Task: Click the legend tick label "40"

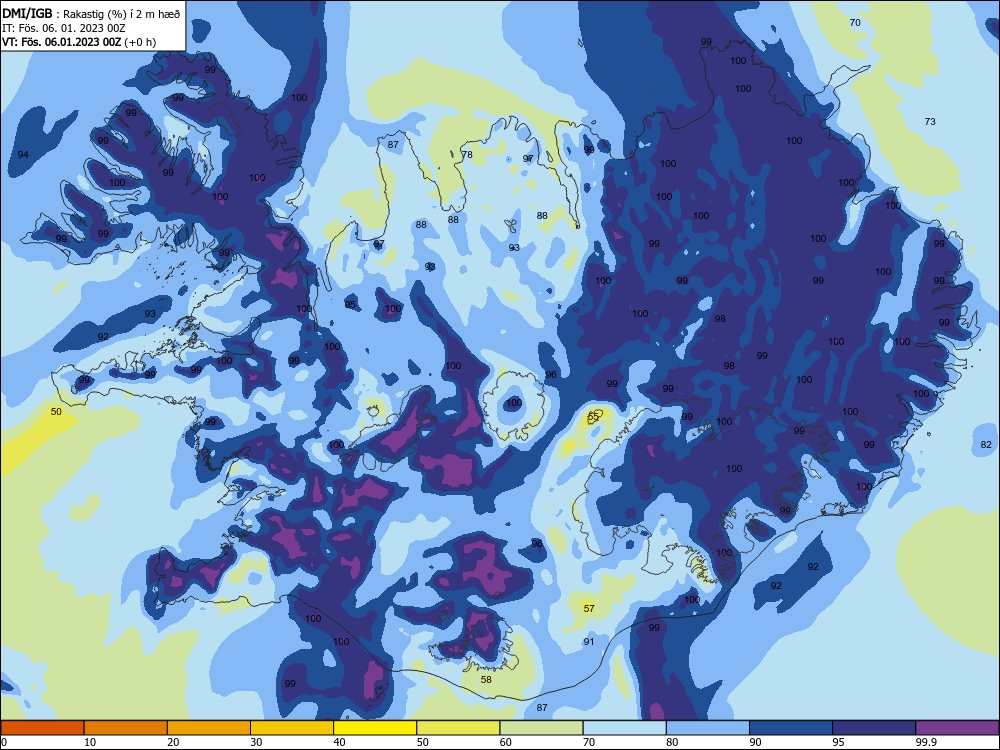Action: click(x=339, y=742)
